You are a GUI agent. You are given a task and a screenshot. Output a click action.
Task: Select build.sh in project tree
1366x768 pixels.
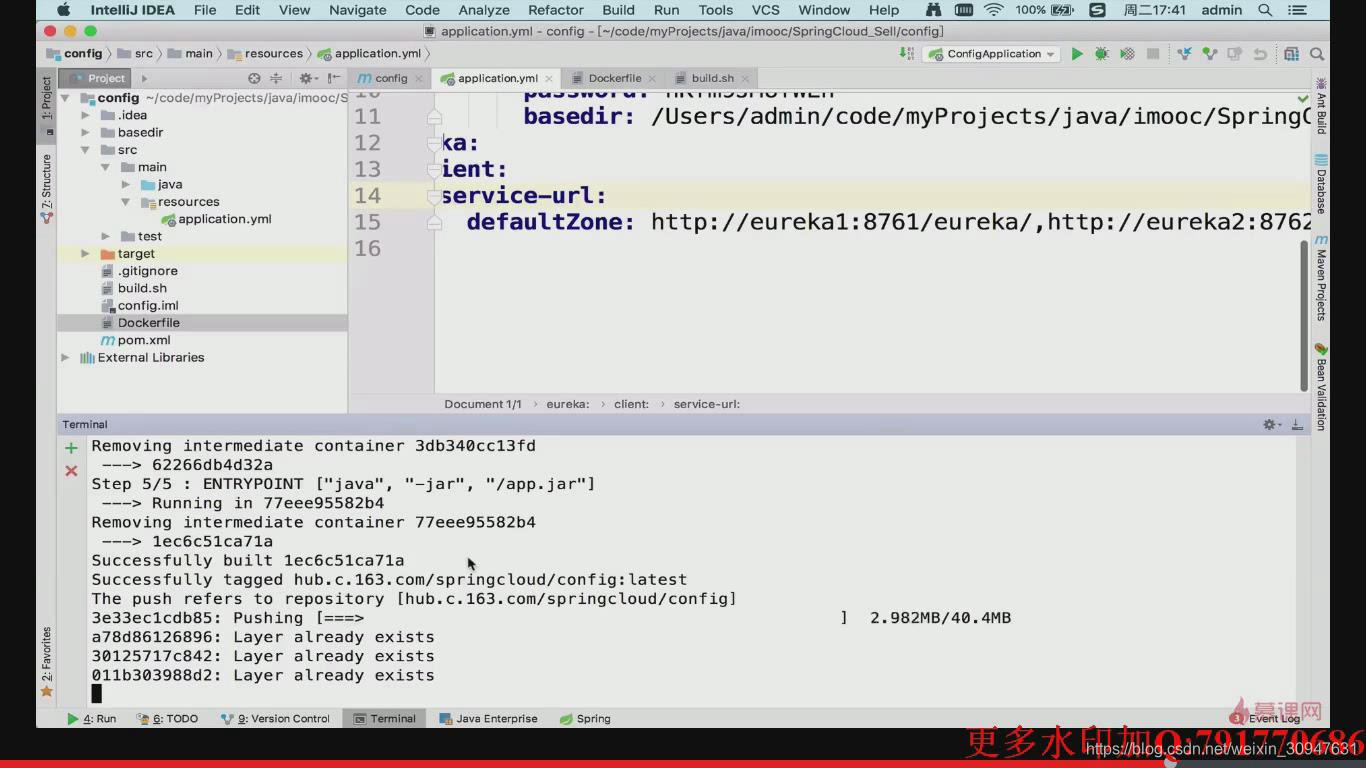pyautogui.click(x=134, y=288)
